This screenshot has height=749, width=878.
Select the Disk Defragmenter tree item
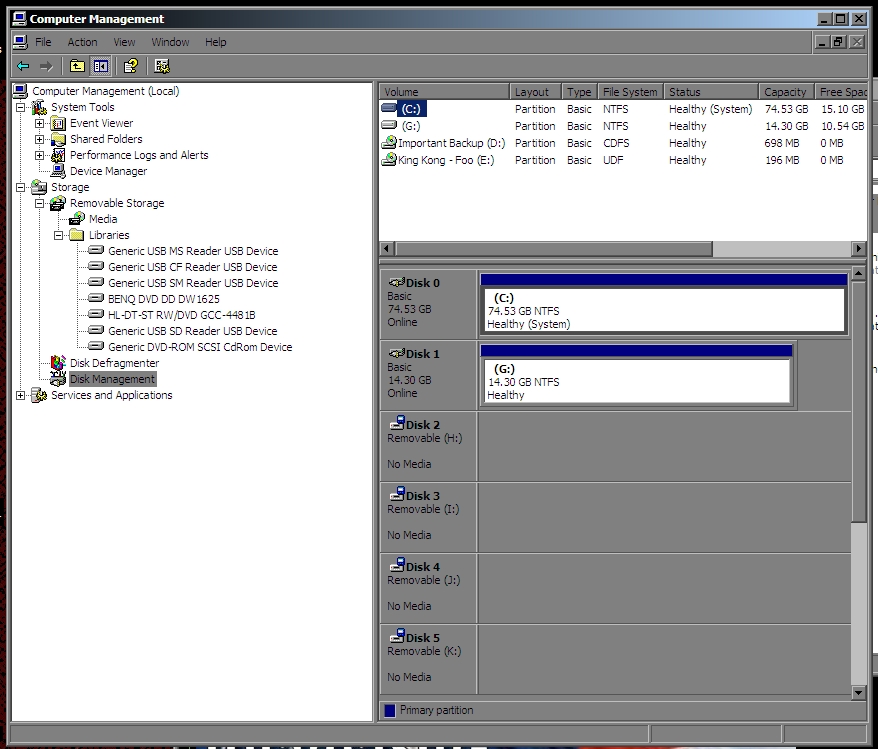pyautogui.click(x=114, y=363)
